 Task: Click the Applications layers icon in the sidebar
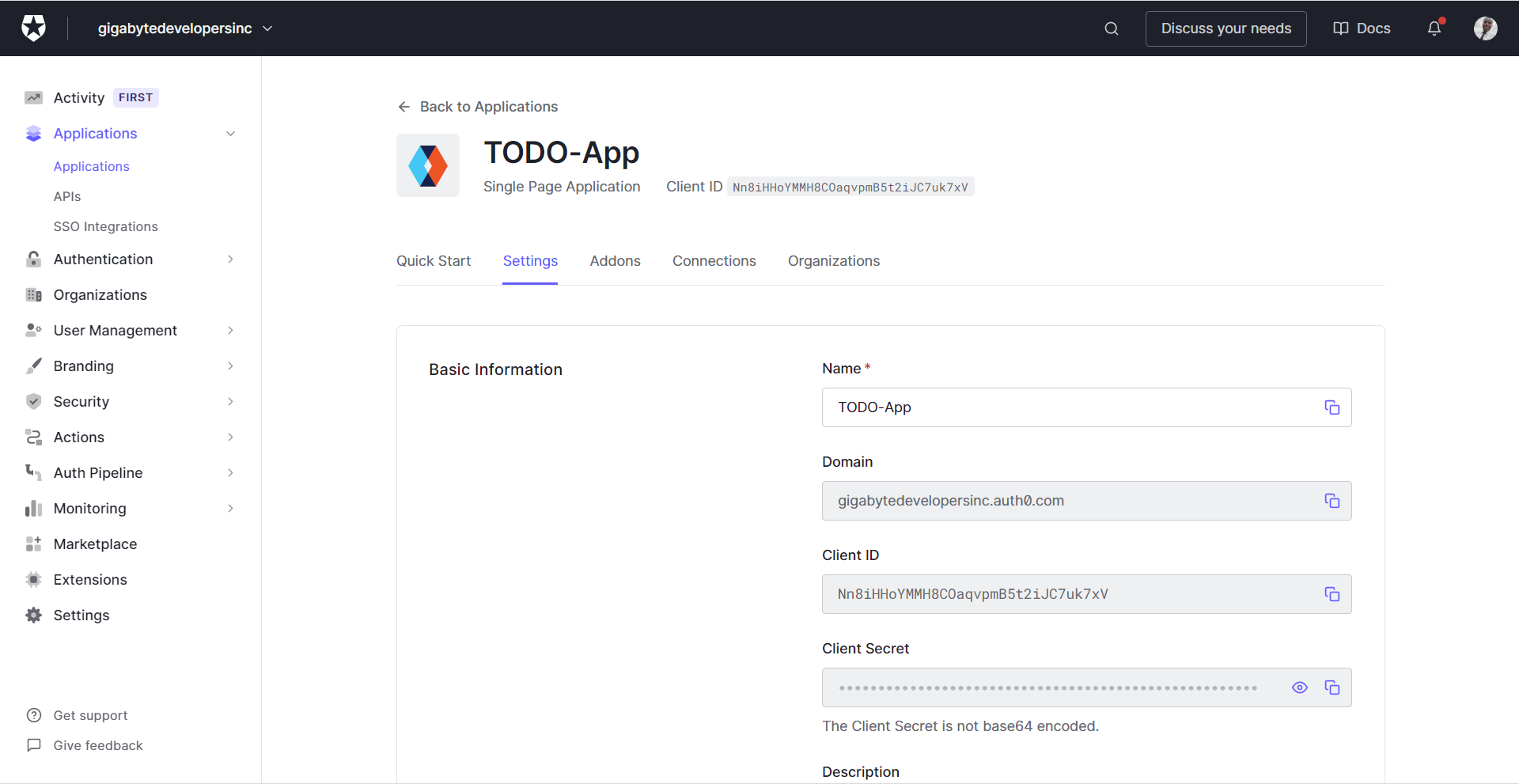click(33, 134)
